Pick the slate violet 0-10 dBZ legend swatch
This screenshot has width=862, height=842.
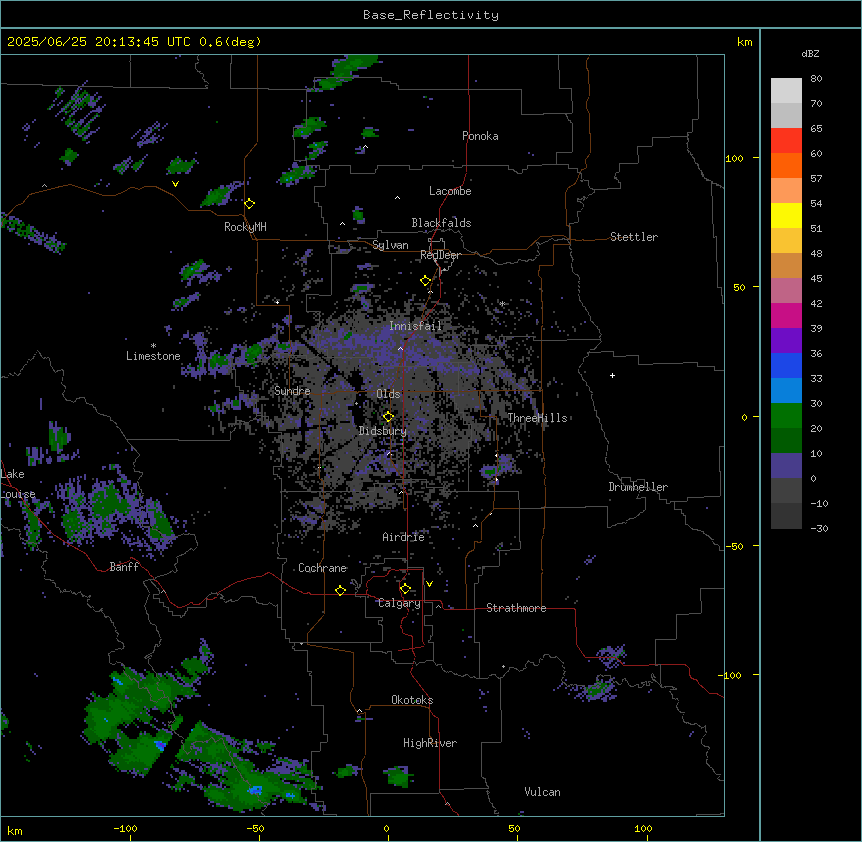click(786, 466)
